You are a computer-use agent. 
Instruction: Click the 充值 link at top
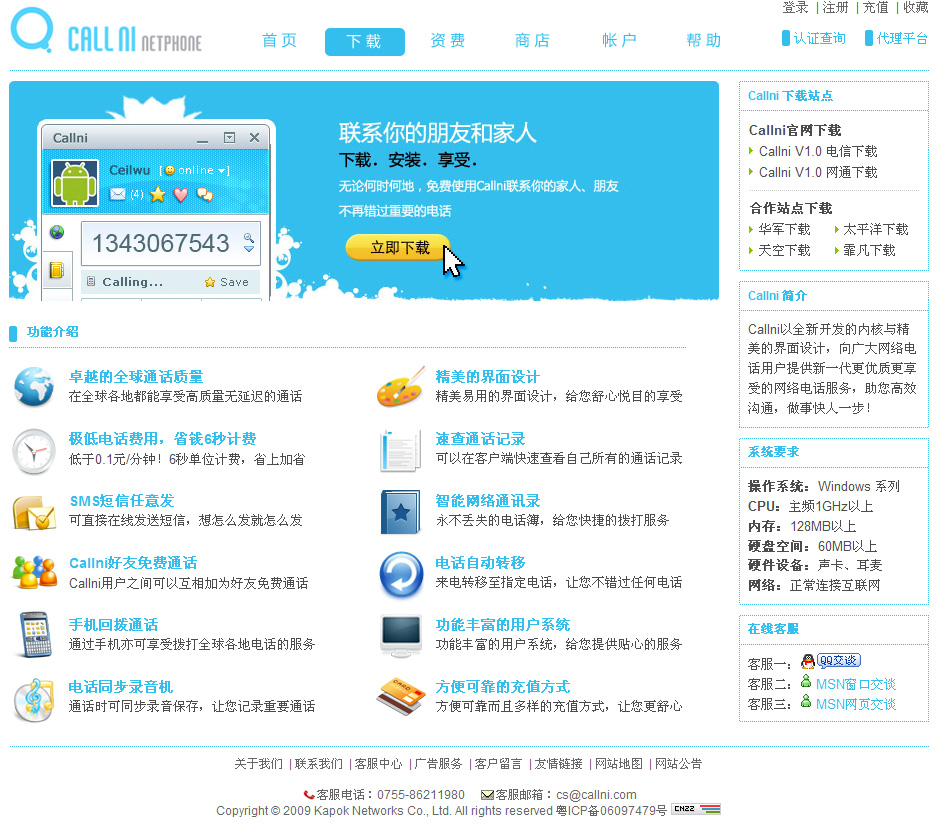pyautogui.click(x=876, y=7)
